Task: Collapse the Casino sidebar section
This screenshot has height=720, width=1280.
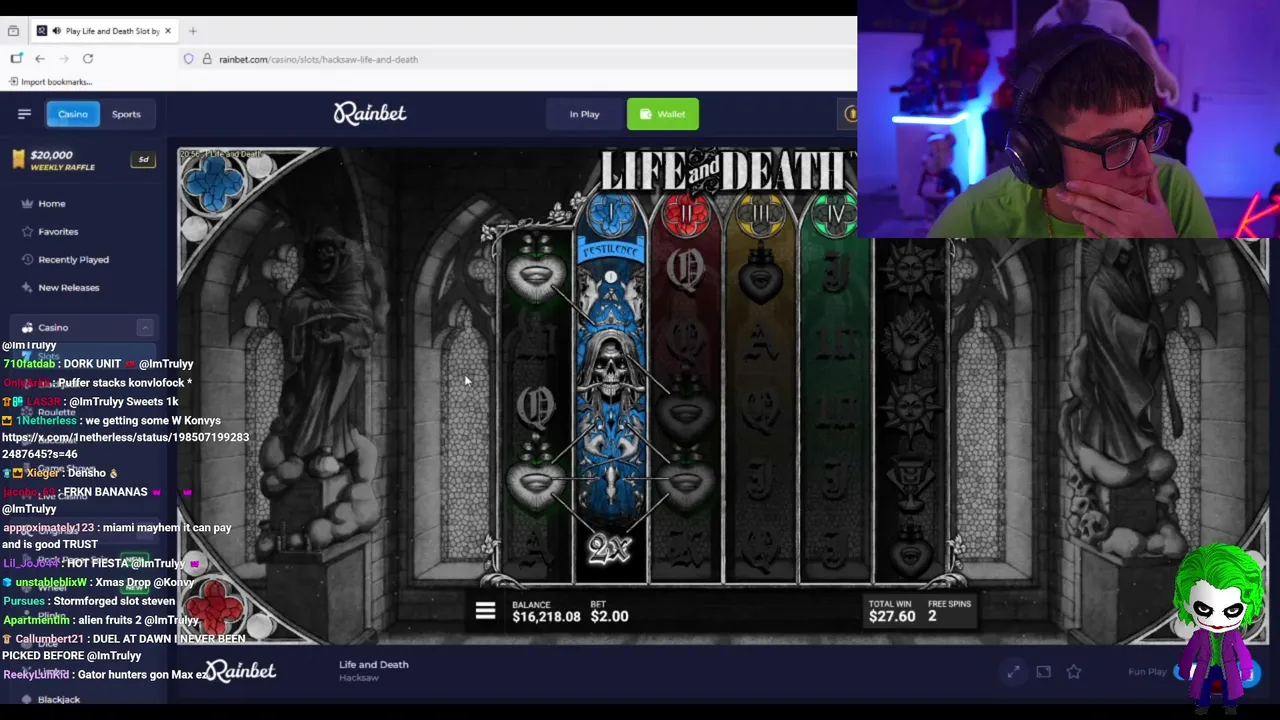Action: (x=145, y=328)
